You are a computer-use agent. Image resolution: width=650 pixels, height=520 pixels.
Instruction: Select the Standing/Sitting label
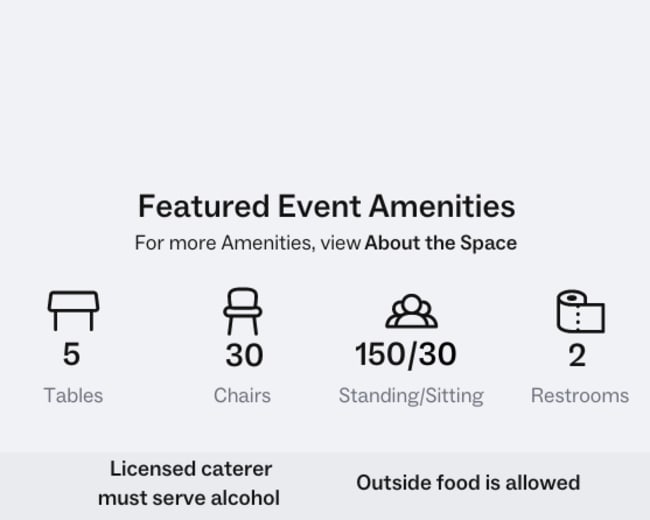[x=411, y=396]
